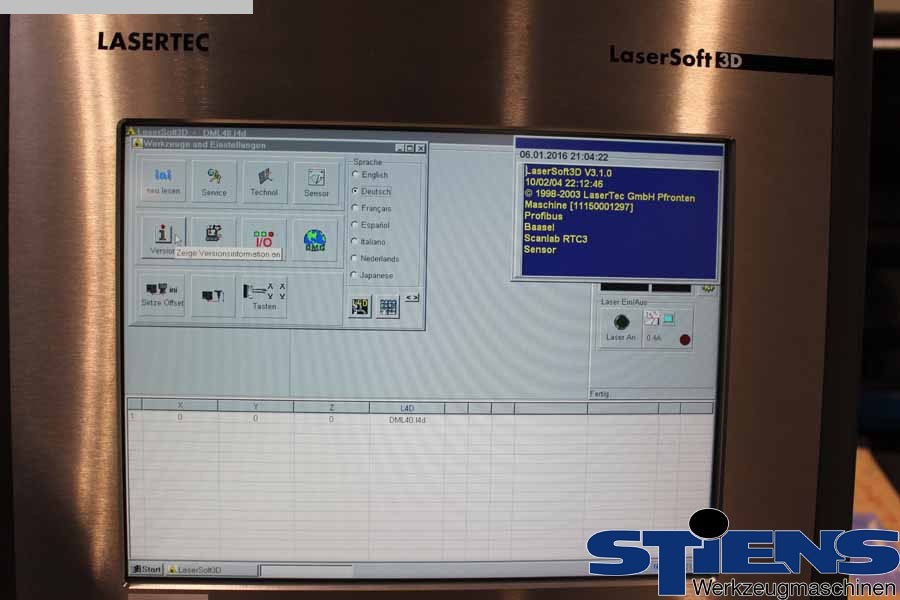Open the red I/O status icon
900x600 pixels.
click(x=263, y=238)
